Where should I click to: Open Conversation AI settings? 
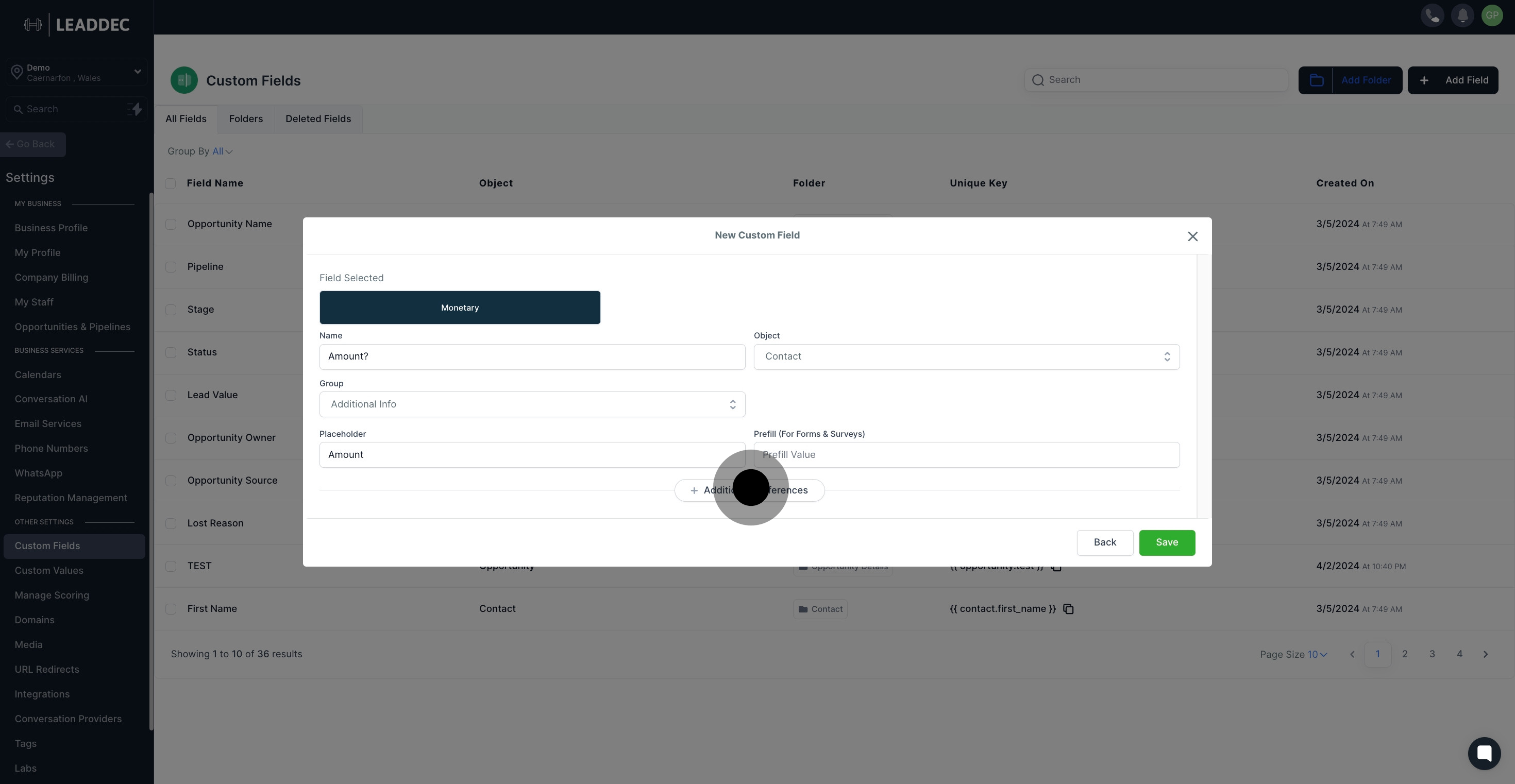pyautogui.click(x=51, y=399)
